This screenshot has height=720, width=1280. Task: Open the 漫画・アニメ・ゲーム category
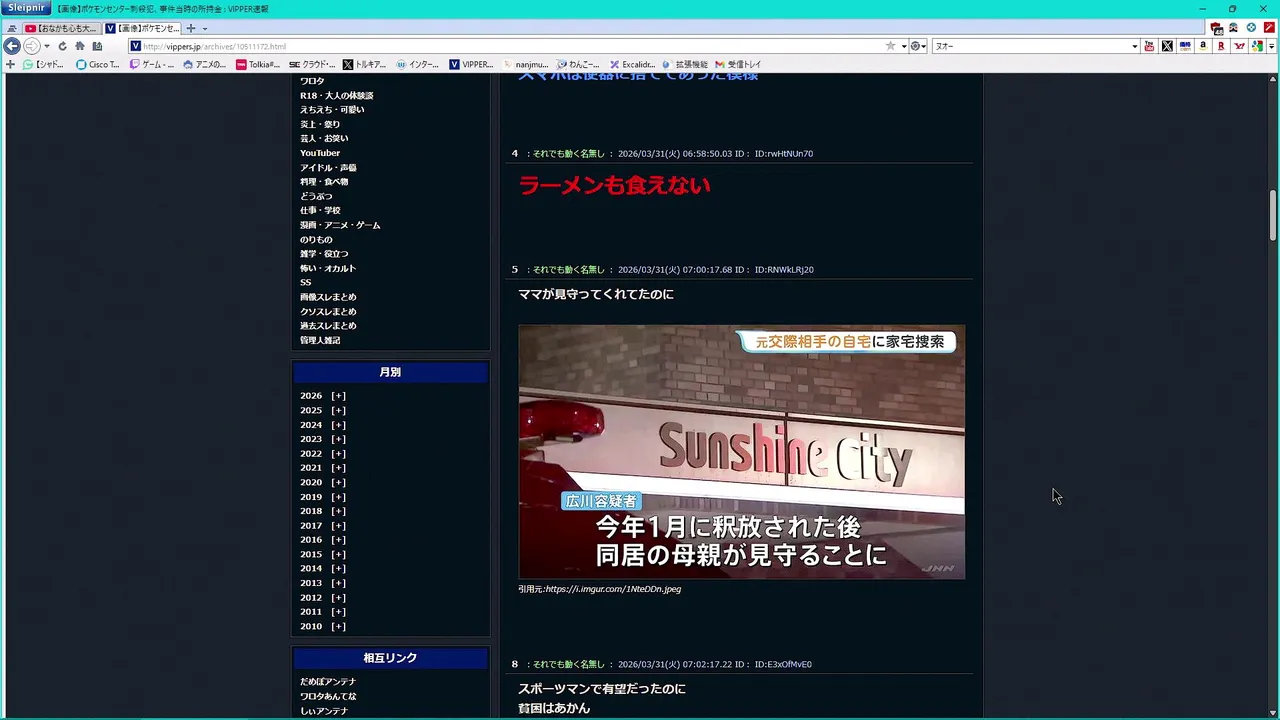pos(340,225)
